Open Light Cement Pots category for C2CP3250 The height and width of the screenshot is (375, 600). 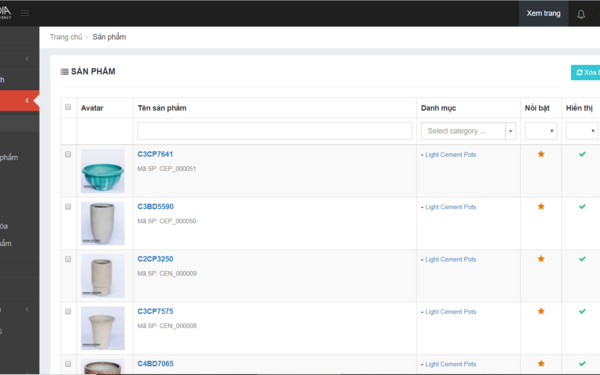click(450, 259)
